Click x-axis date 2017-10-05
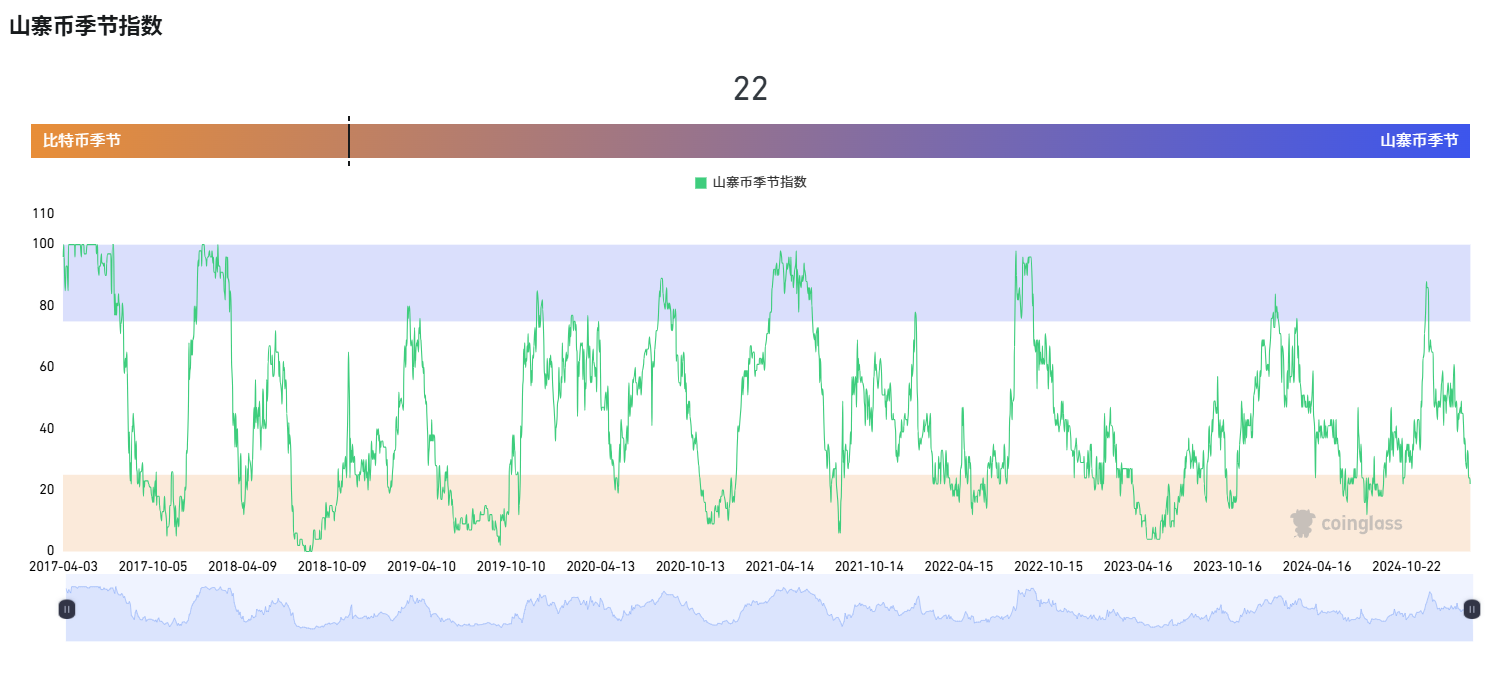The width and height of the screenshot is (1506, 675). 153,566
